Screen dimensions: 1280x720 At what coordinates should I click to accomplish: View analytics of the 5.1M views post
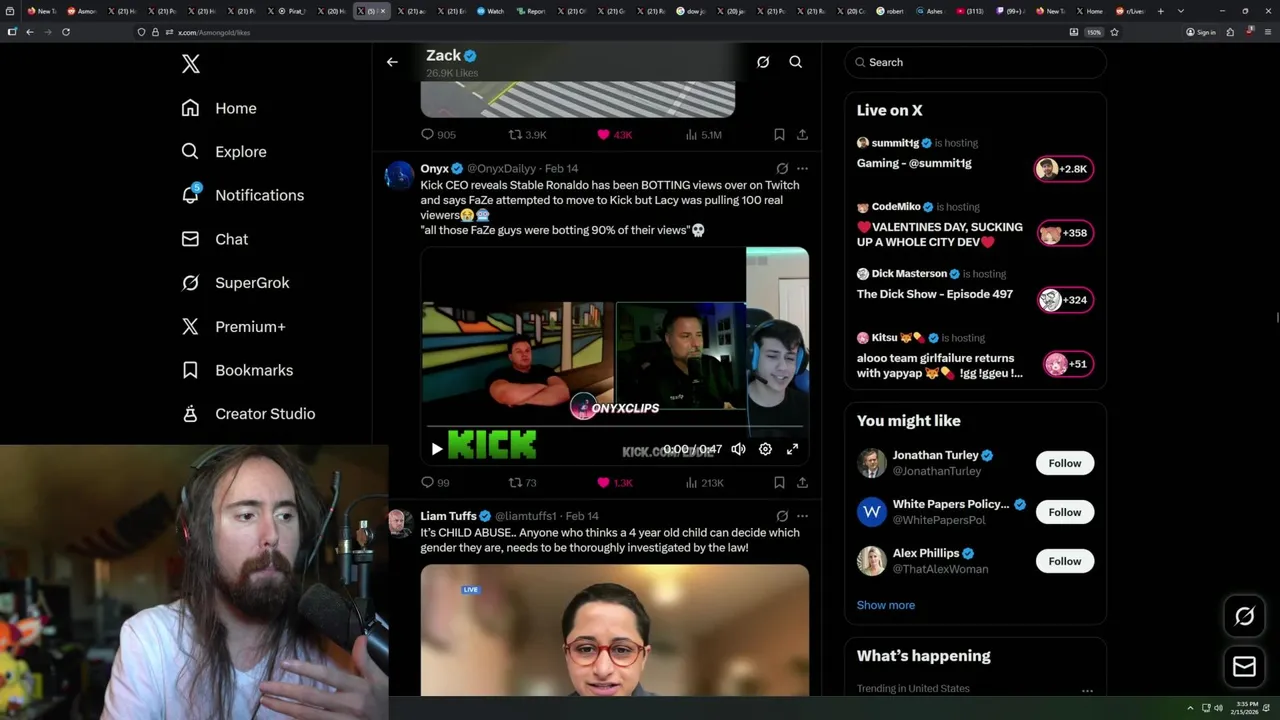704,134
